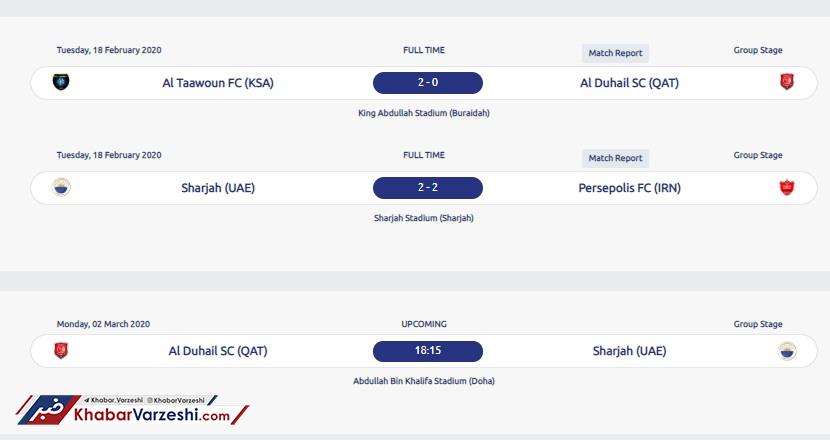Click the KhabarVarzeshi logo icon

coord(49,410)
